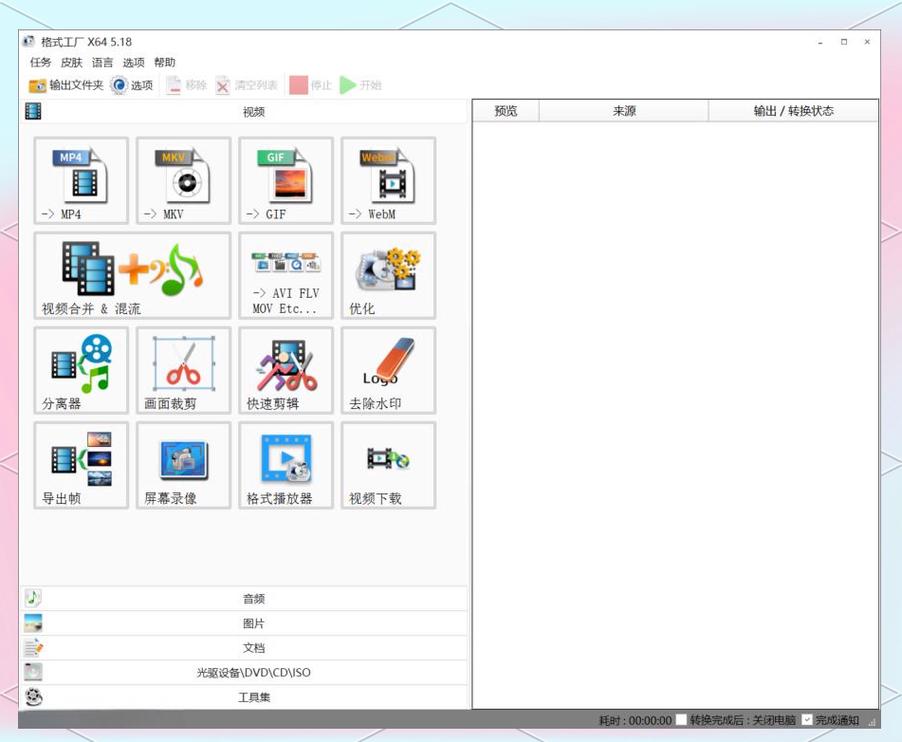This screenshot has height=742, width=902.
Task: Launch the 去除水印 watermark remover
Action: 388,370
